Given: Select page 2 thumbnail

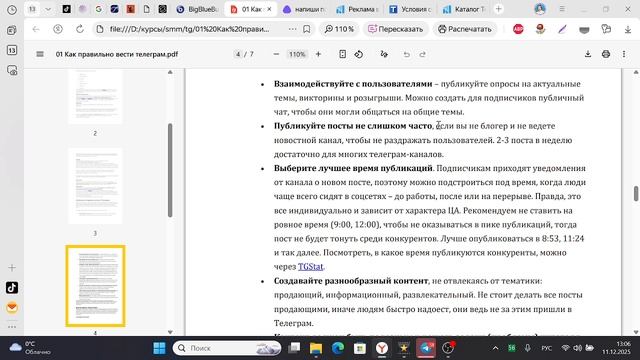Looking at the screenshot, I should 95,97.
